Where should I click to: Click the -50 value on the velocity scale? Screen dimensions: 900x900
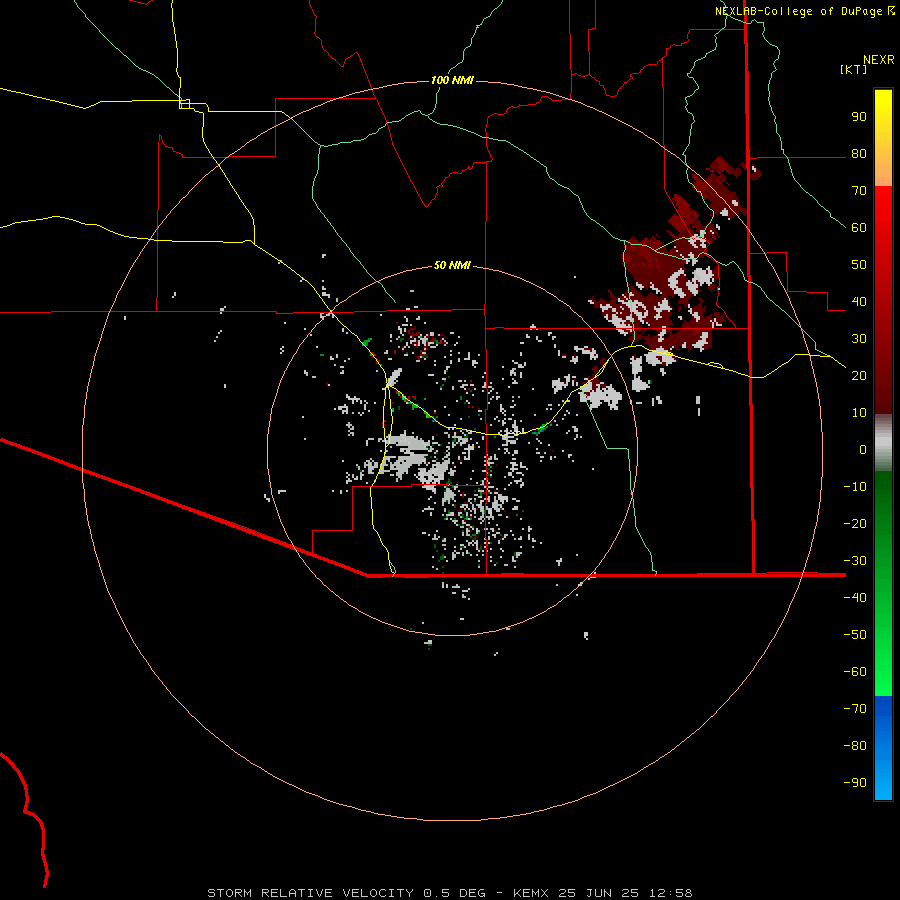pos(855,634)
